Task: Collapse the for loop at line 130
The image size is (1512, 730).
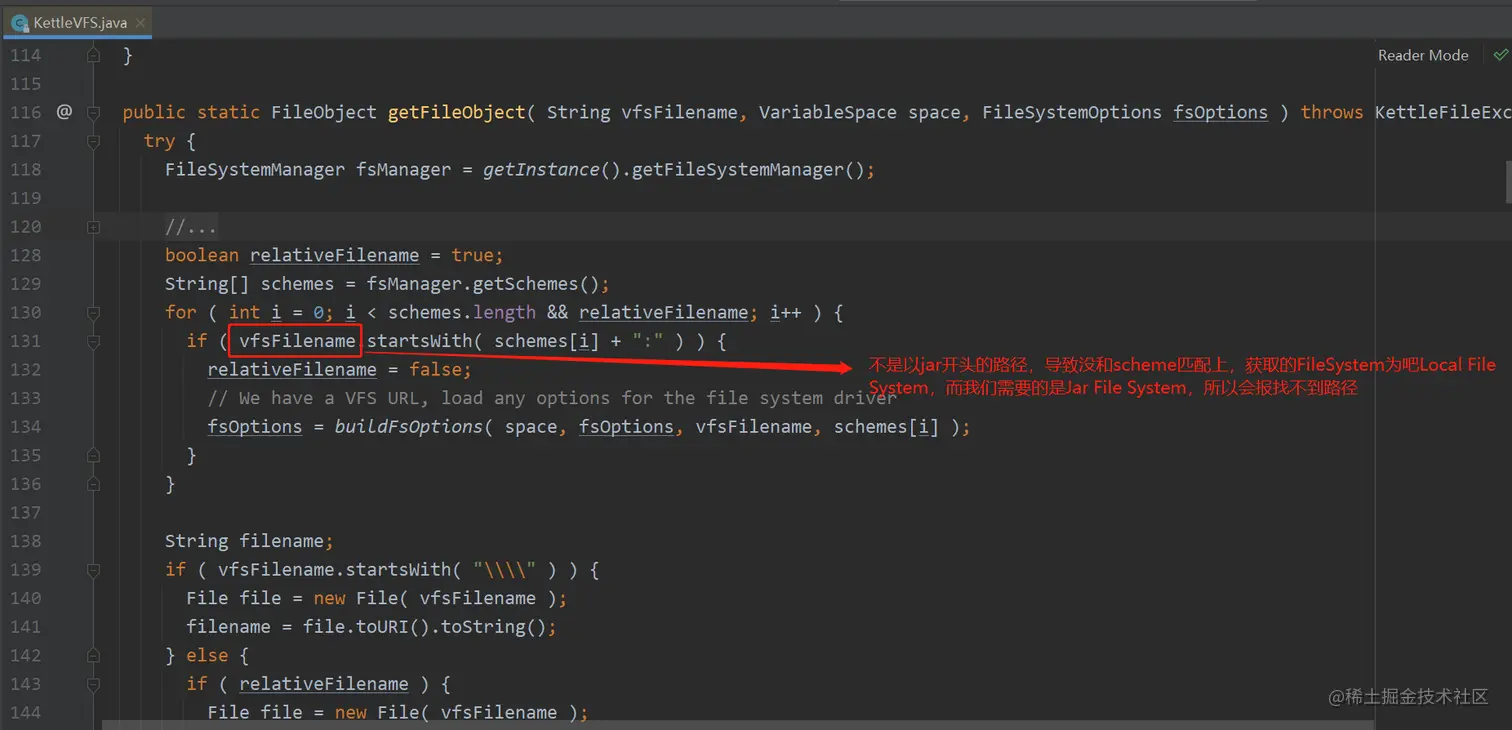Action: [x=93, y=312]
